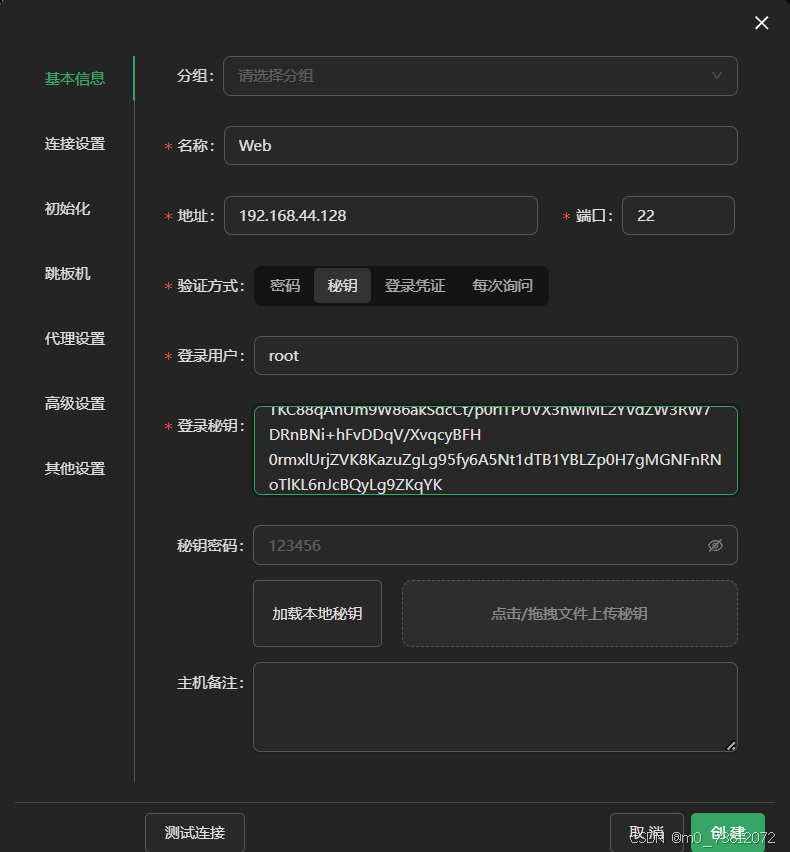Viewport: 790px width, 852px height.
Task: Click the 加载本地秘钥 button
Action: tap(317, 613)
